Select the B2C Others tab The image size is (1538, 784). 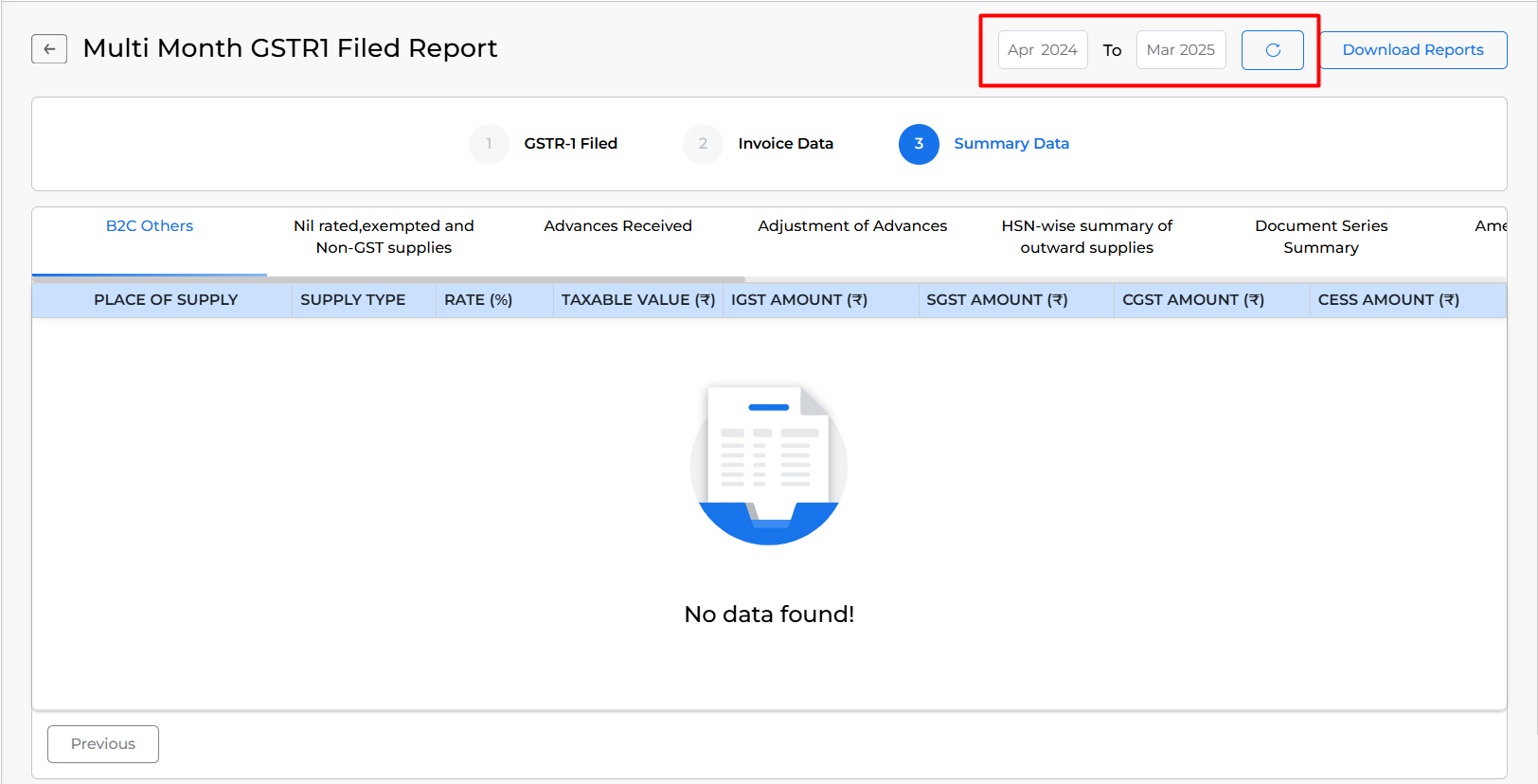click(150, 226)
